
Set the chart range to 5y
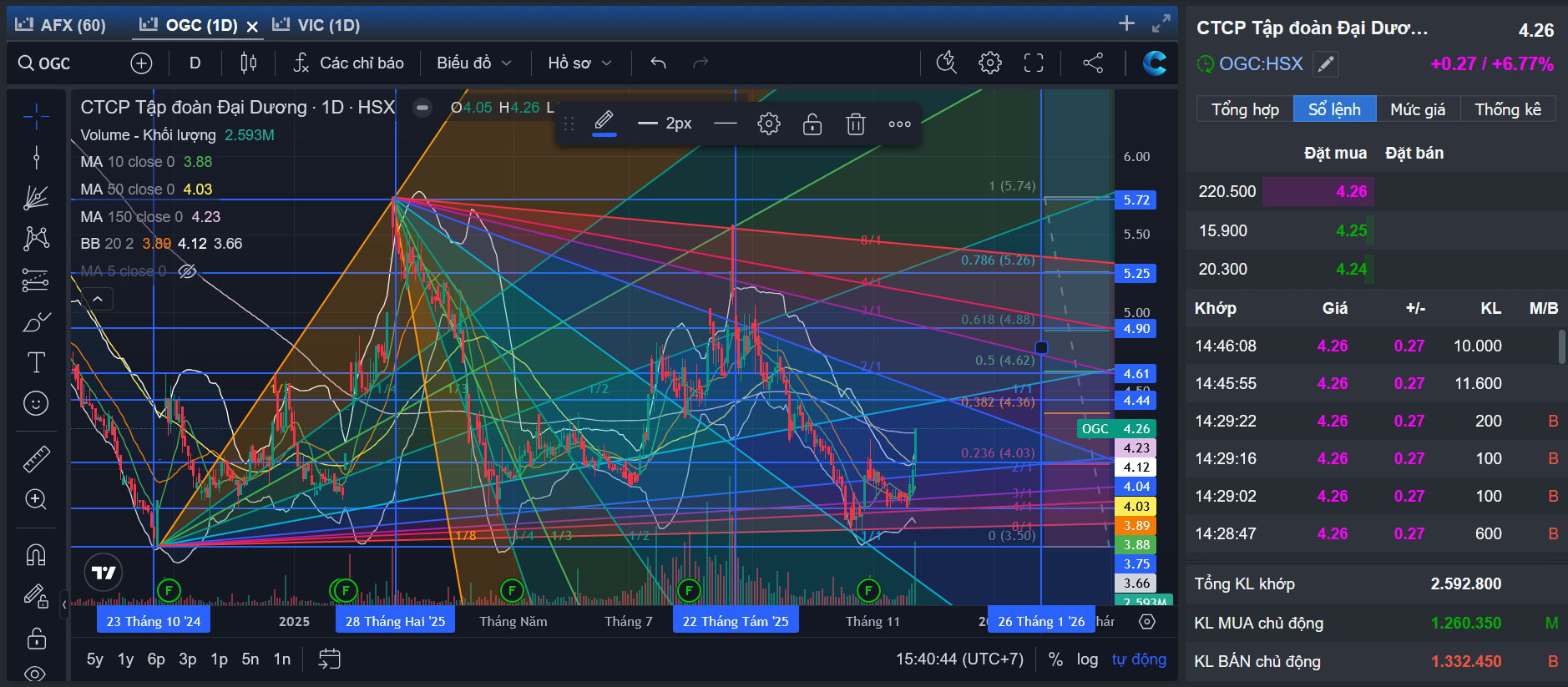[95, 659]
